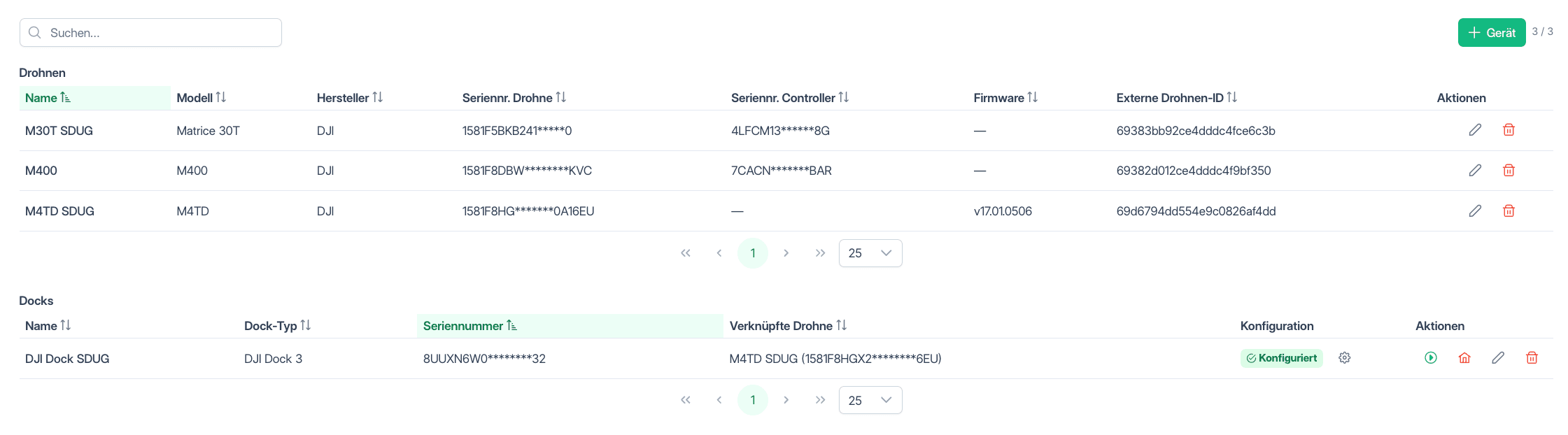
Task: Add a new device with Gerät button
Action: coord(1492,33)
